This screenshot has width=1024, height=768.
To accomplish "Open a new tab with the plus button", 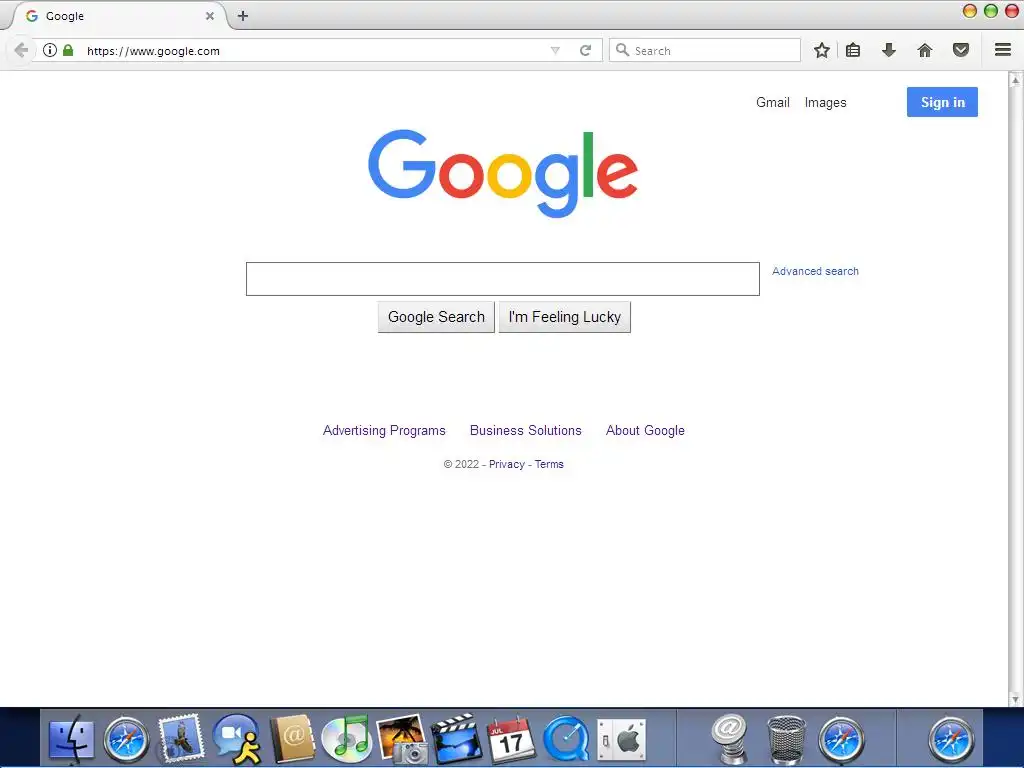I will (x=243, y=16).
